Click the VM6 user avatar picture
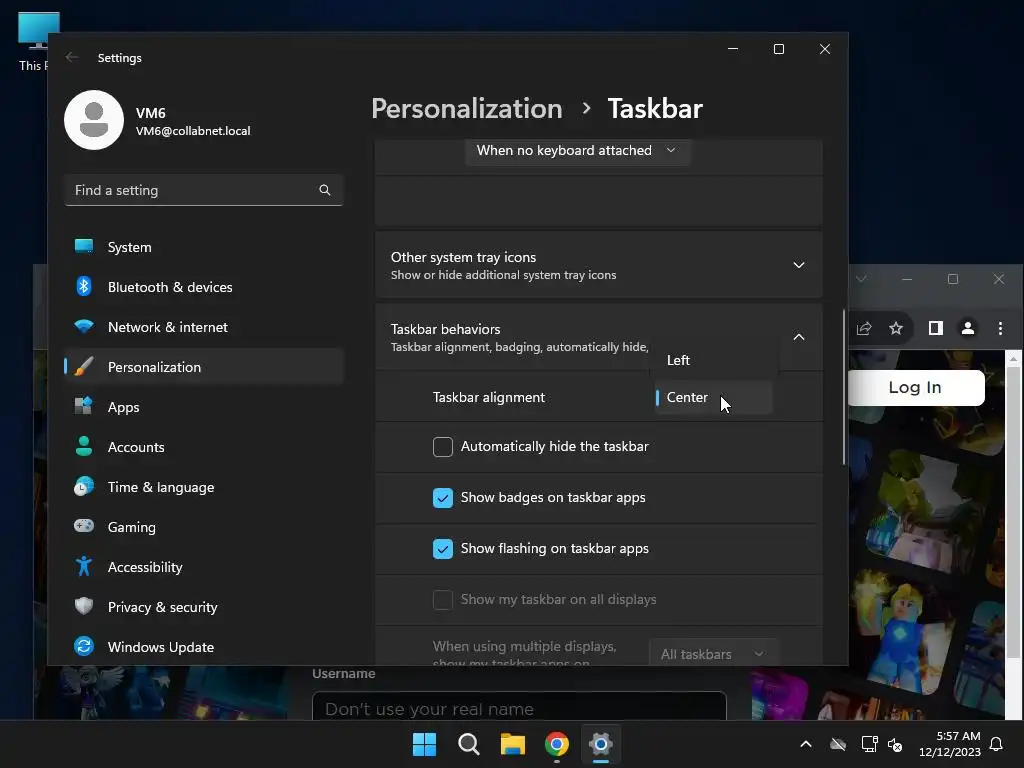1024x768 pixels. coord(94,120)
